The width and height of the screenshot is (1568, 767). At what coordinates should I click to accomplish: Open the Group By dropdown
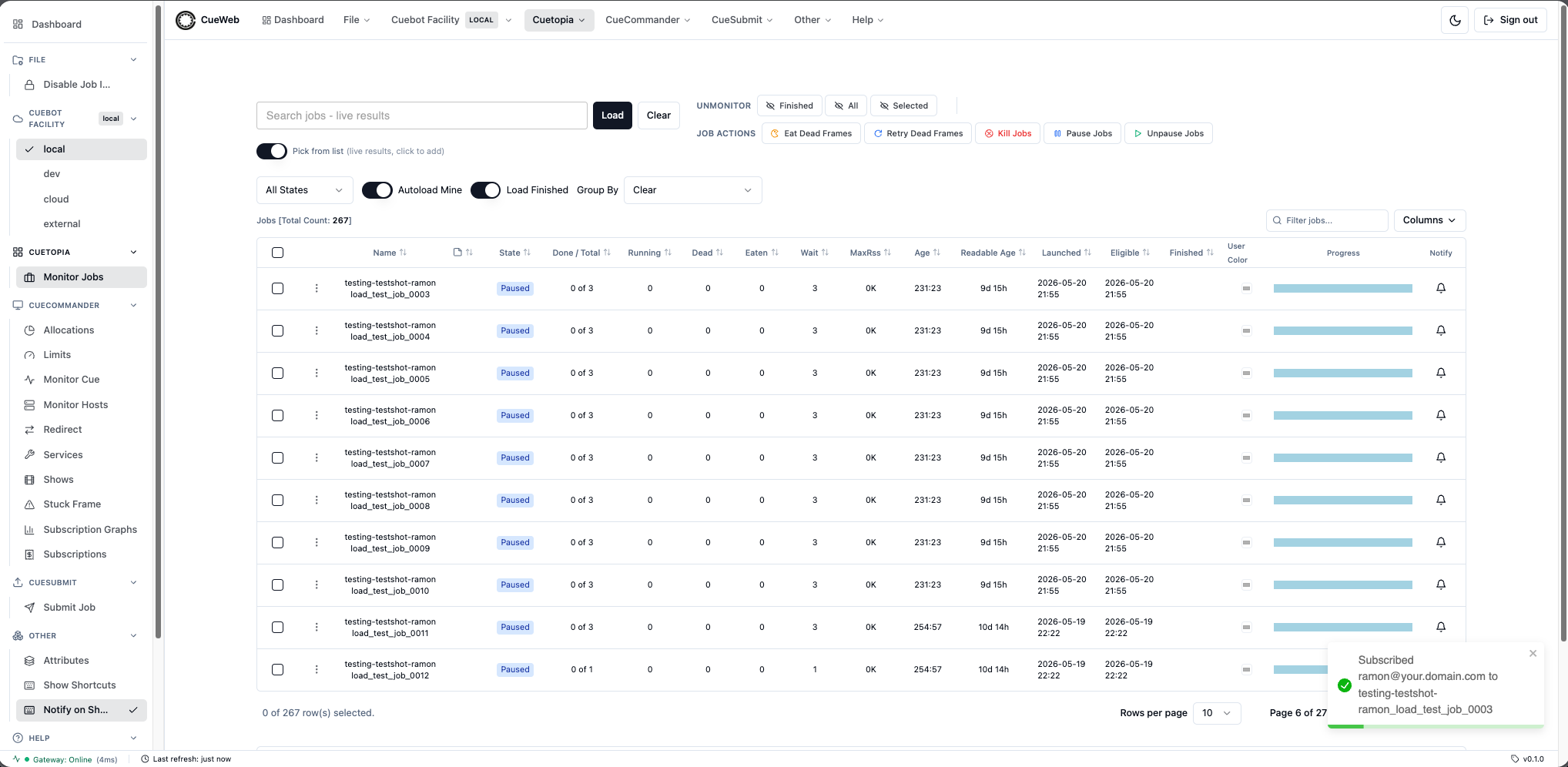[x=692, y=190]
